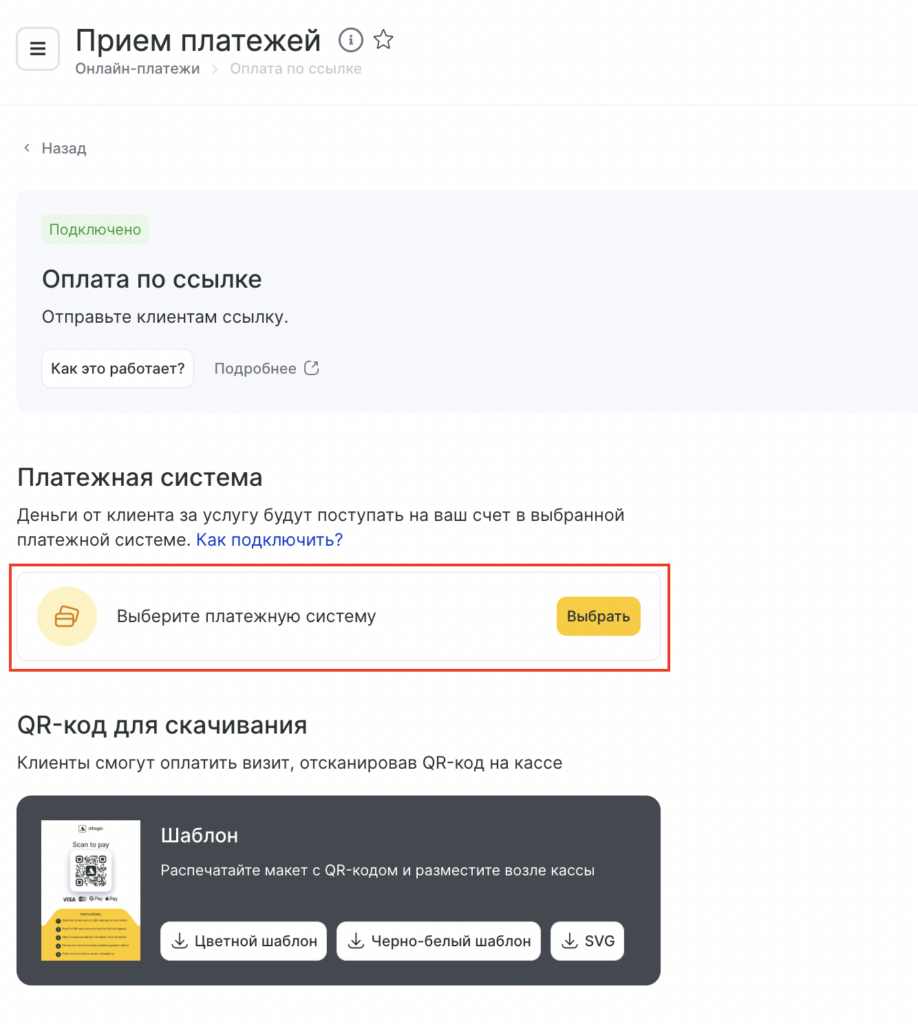Screen dimensions: 918x1024
Task: Open the QR-code template preview thumbnail
Action: 90,890
